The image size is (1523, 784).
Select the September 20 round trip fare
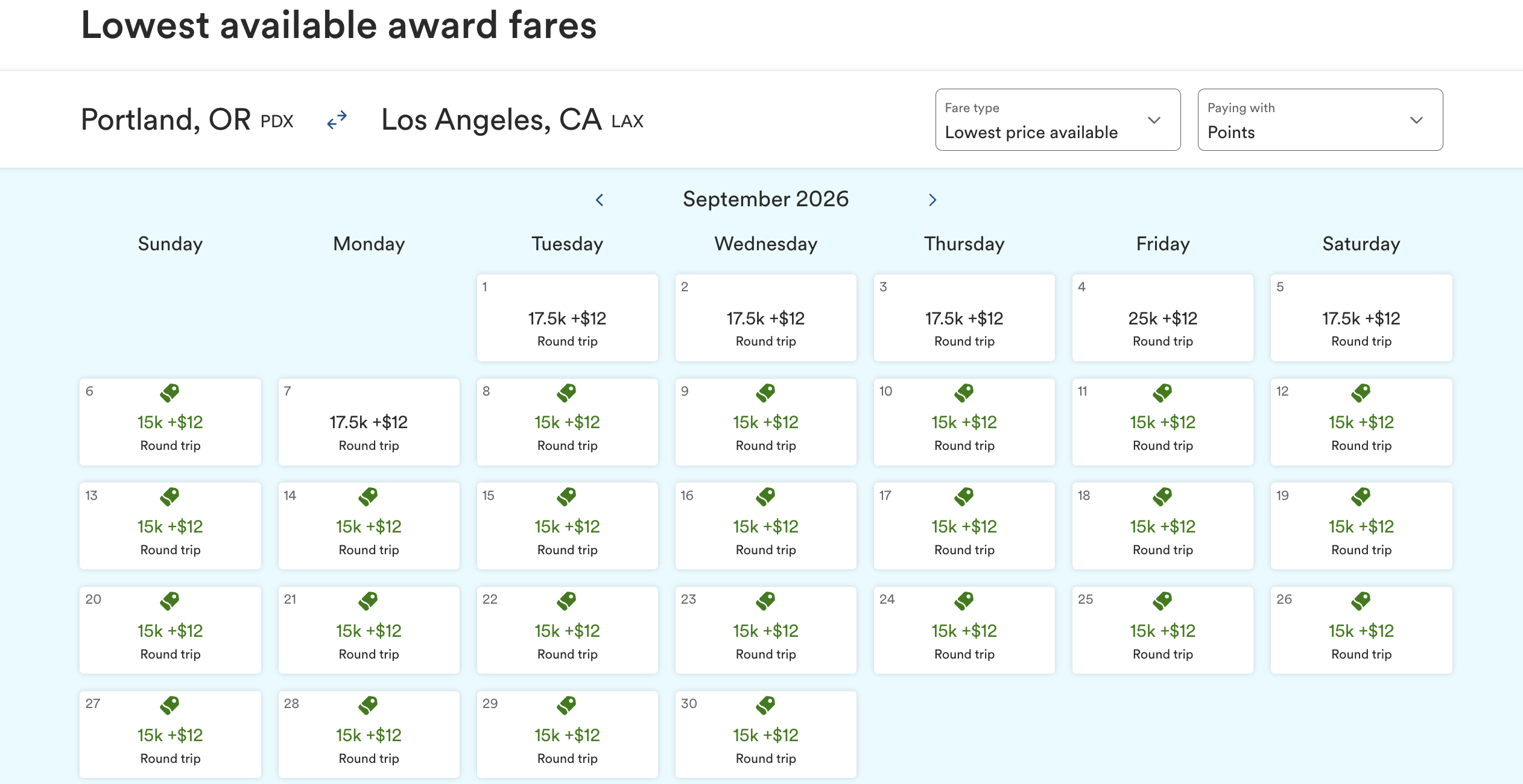click(x=169, y=630)
